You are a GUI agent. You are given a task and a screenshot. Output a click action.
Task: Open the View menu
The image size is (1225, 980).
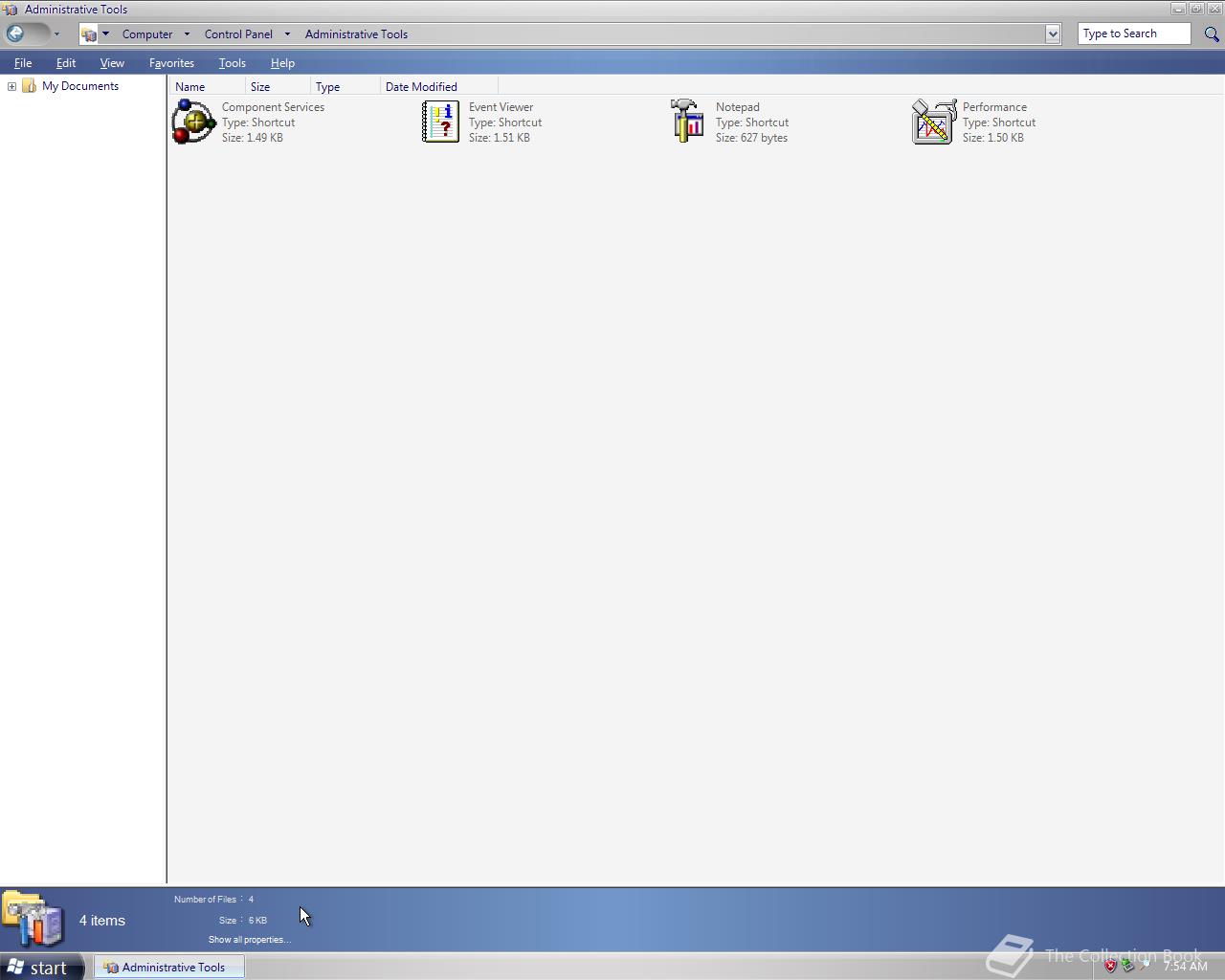(112, 63)
